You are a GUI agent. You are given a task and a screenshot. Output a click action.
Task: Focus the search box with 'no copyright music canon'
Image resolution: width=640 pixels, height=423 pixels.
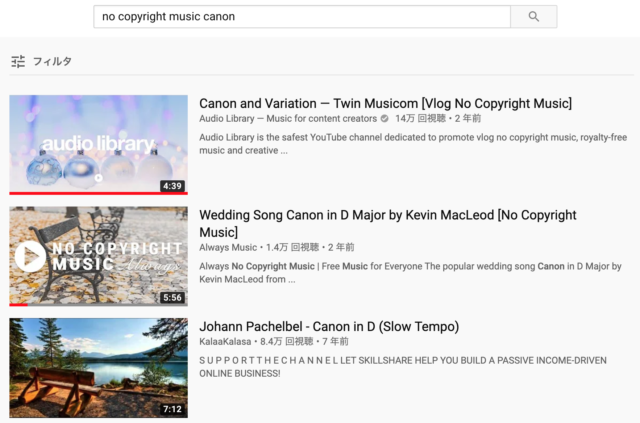(302, 17)
